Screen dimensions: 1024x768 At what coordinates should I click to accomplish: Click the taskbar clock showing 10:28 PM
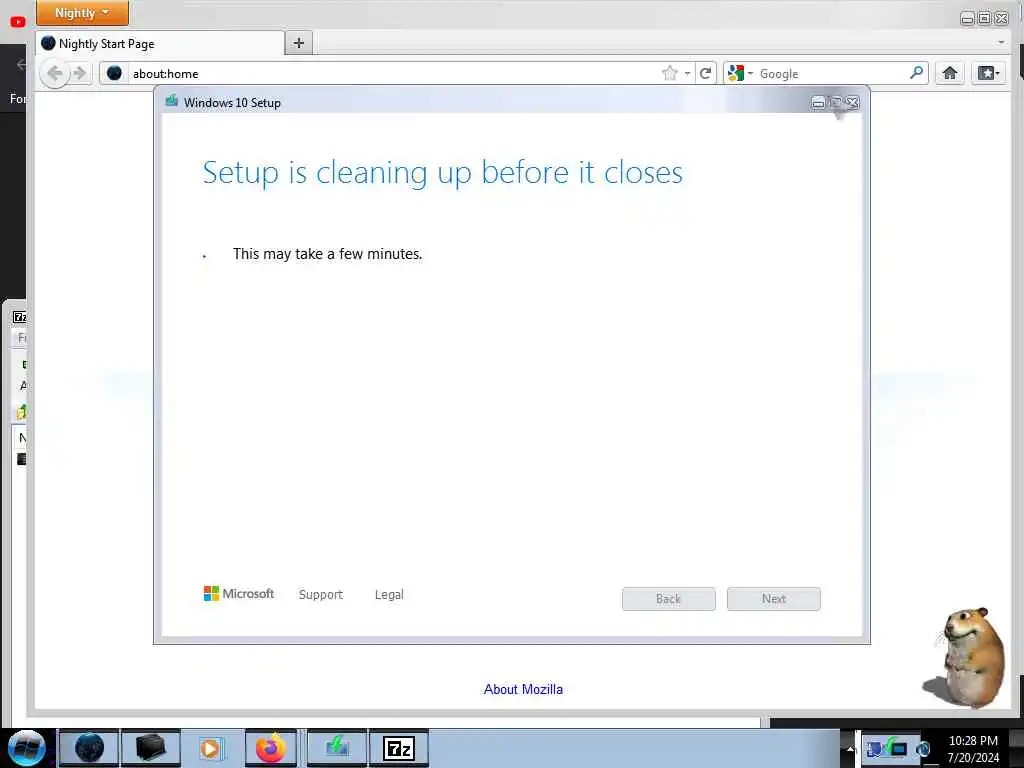click(973, 748)
